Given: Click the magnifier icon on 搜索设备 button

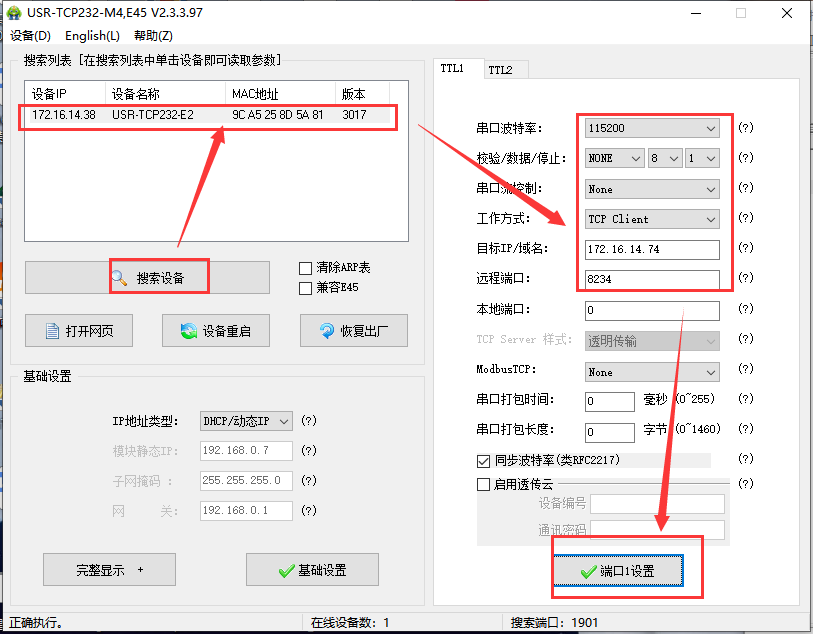Looking at the screenshot, I should (x=121, y=278).
